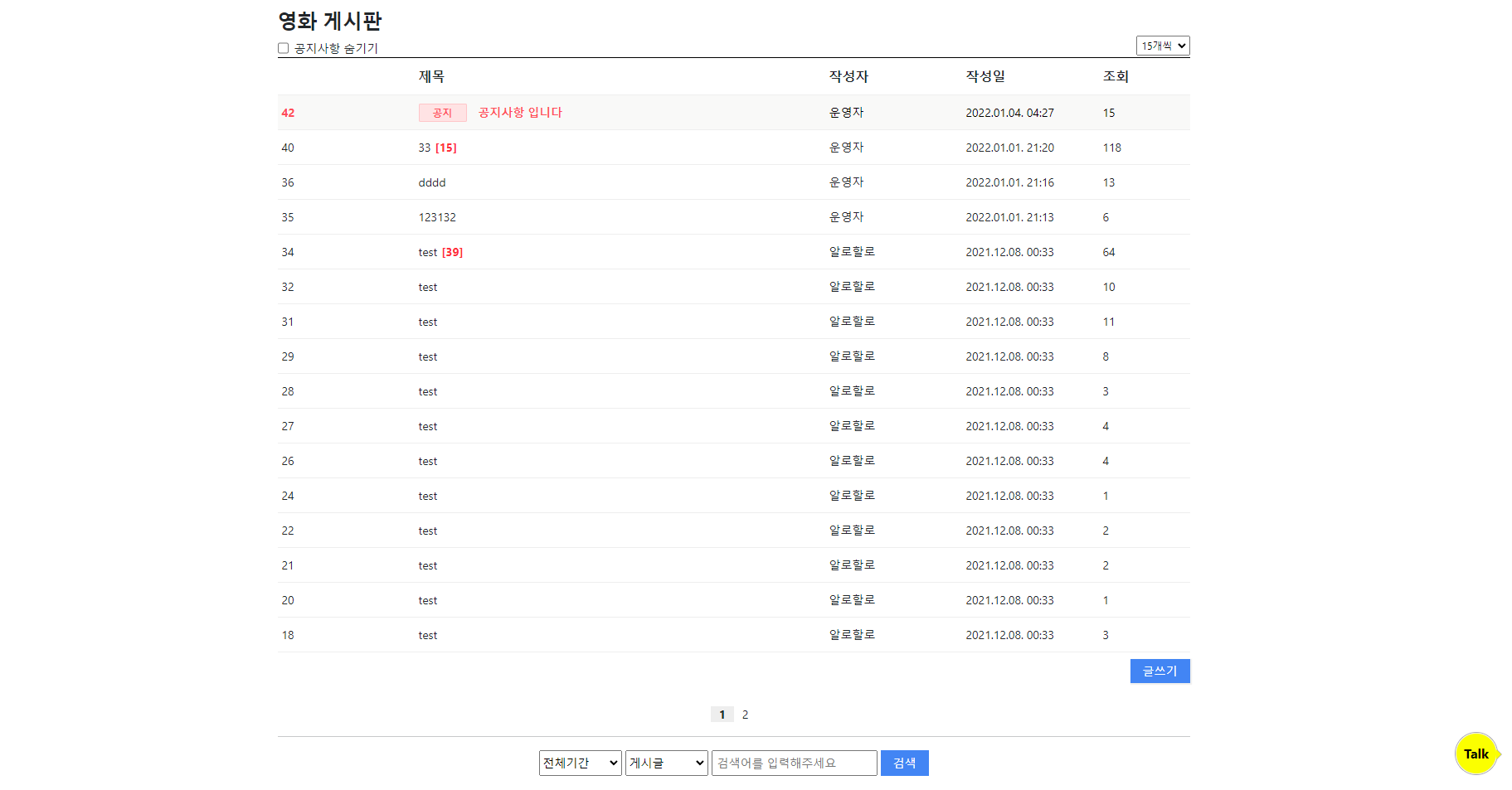Open the 게시글 search type dropdown
The image size is (1512, 790).
[x=666, y=763]
